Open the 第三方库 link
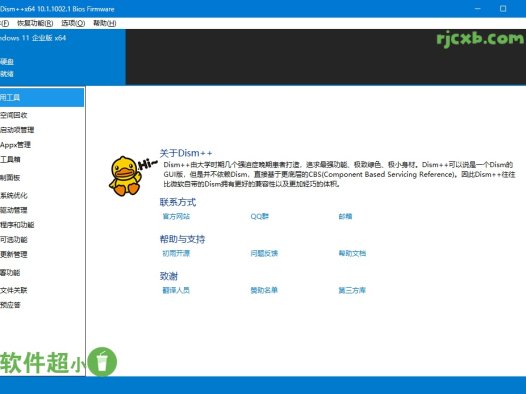This screenshot has width=526, height=394. click(352, 290)
